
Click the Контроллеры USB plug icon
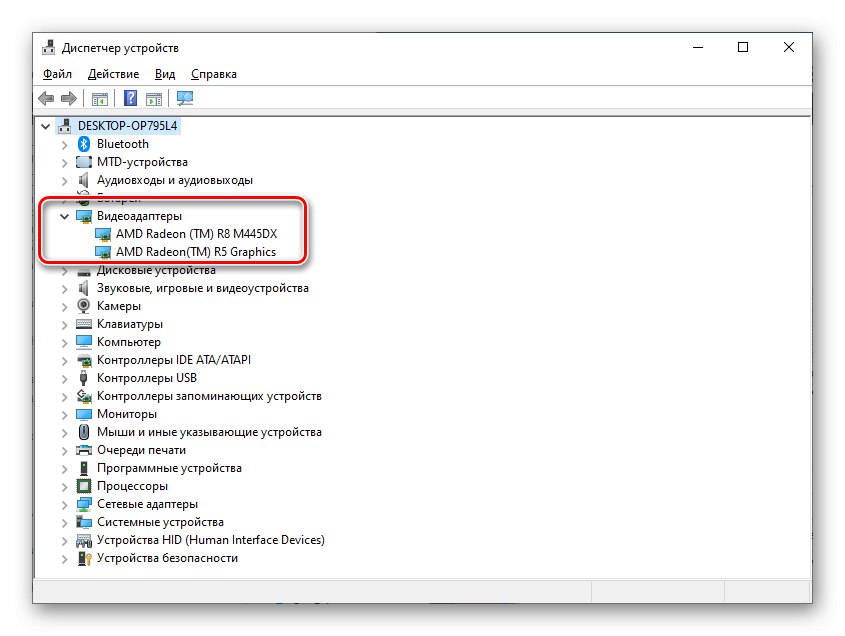83,378
